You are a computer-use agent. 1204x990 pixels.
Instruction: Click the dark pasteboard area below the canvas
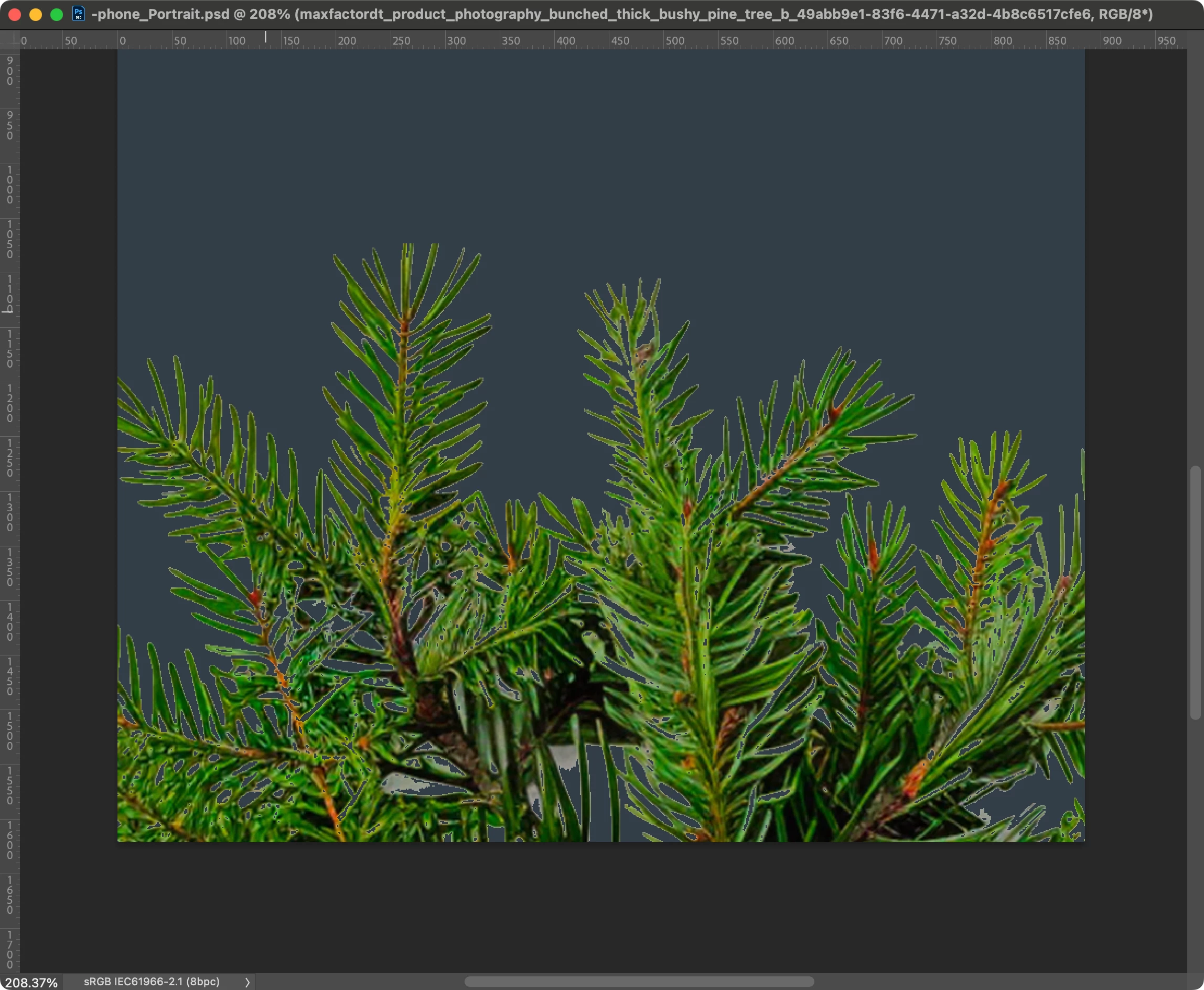[x=599, y=907]
